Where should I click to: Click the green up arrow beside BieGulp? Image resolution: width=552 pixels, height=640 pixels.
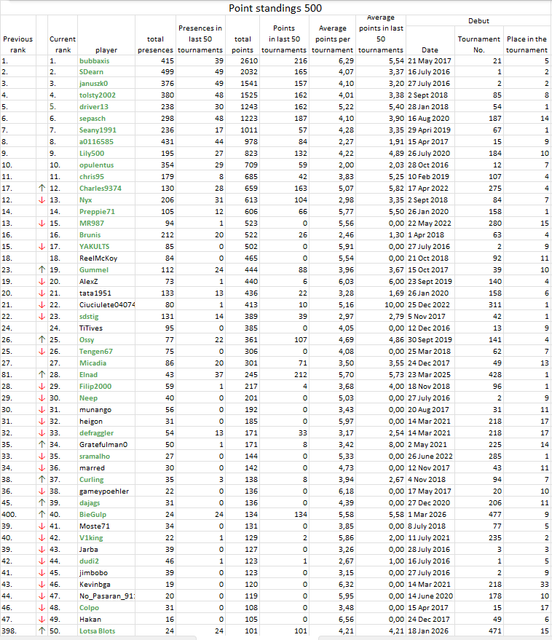point(42,514)
